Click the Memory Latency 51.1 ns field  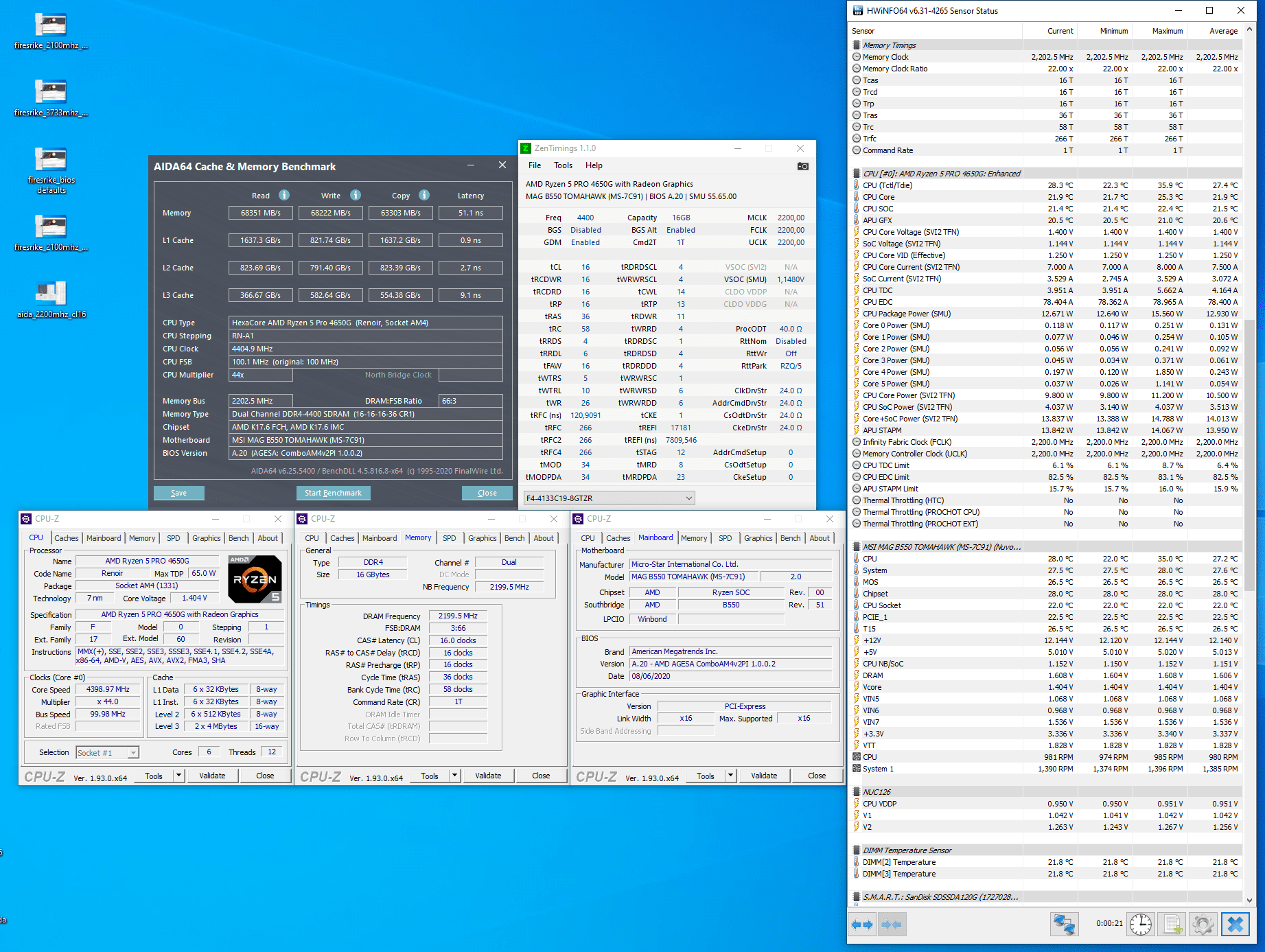coord(471,213)
